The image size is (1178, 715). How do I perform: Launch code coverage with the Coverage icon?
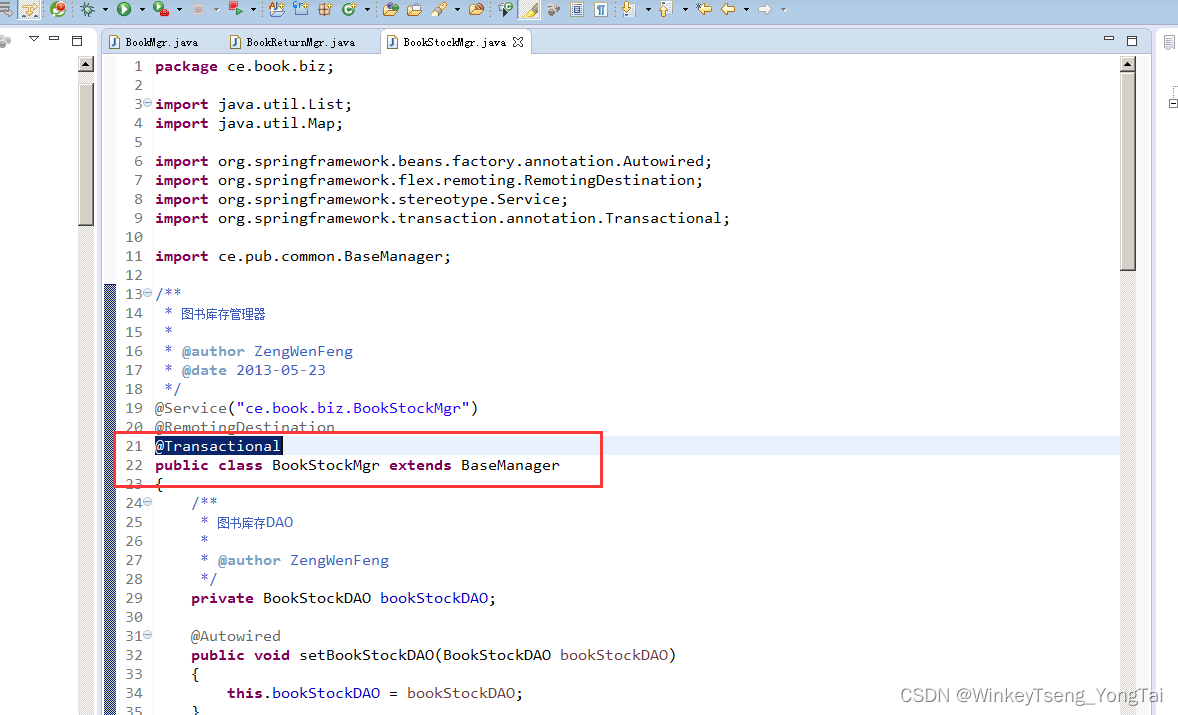(159, 10)
